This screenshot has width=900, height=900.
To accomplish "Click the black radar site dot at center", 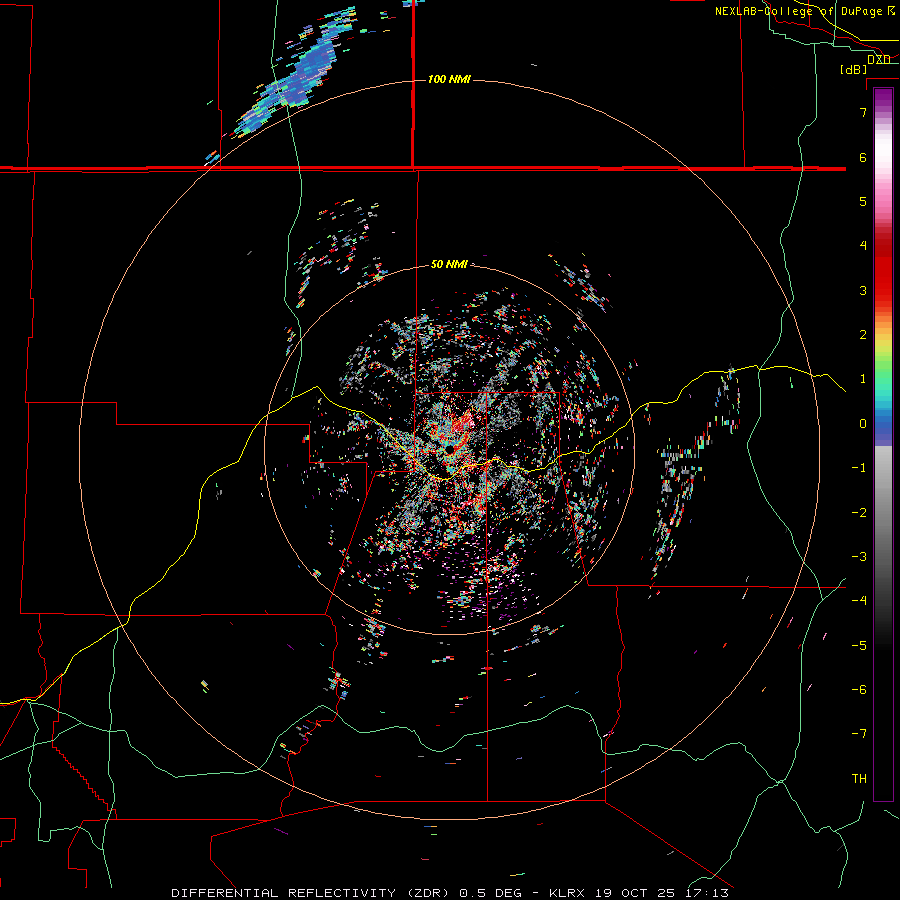I will pos(449,449).
